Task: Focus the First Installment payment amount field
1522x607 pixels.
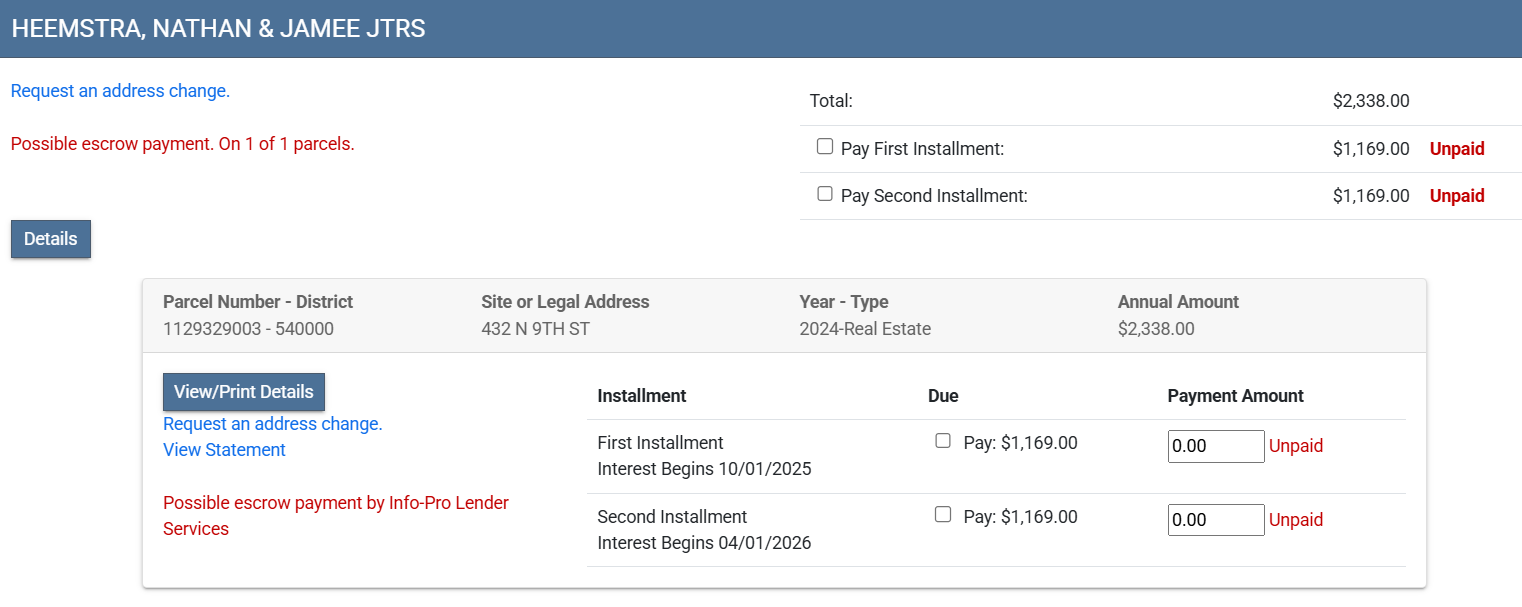Action: tap(1216, 446)
